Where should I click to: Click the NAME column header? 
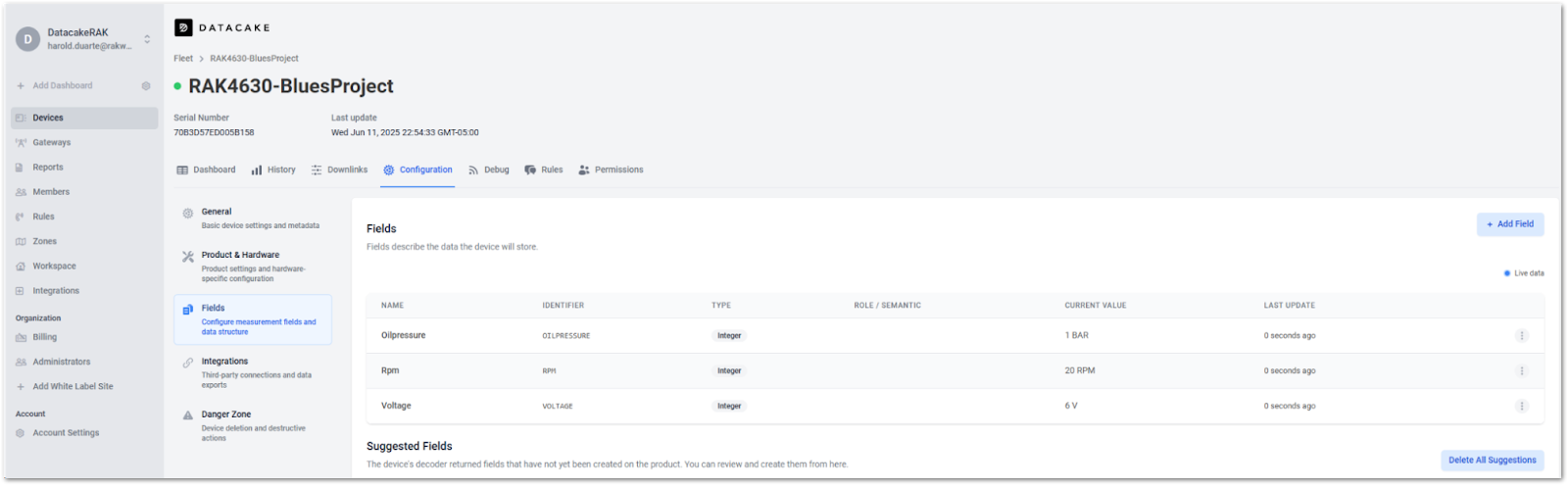click(x=392, y=306)
